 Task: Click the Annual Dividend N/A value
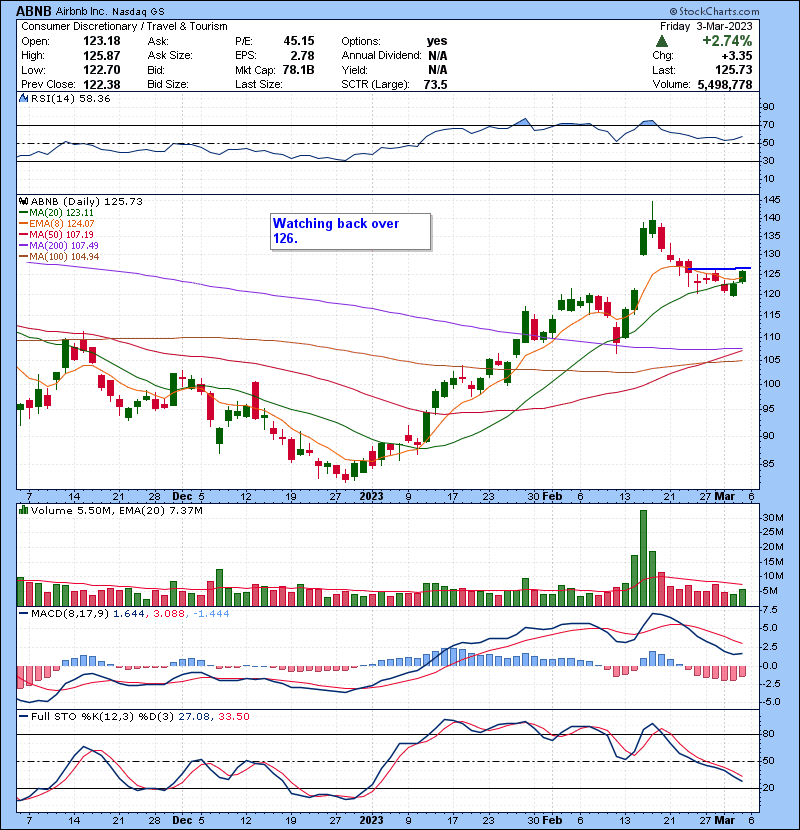(x=438, y=56)
